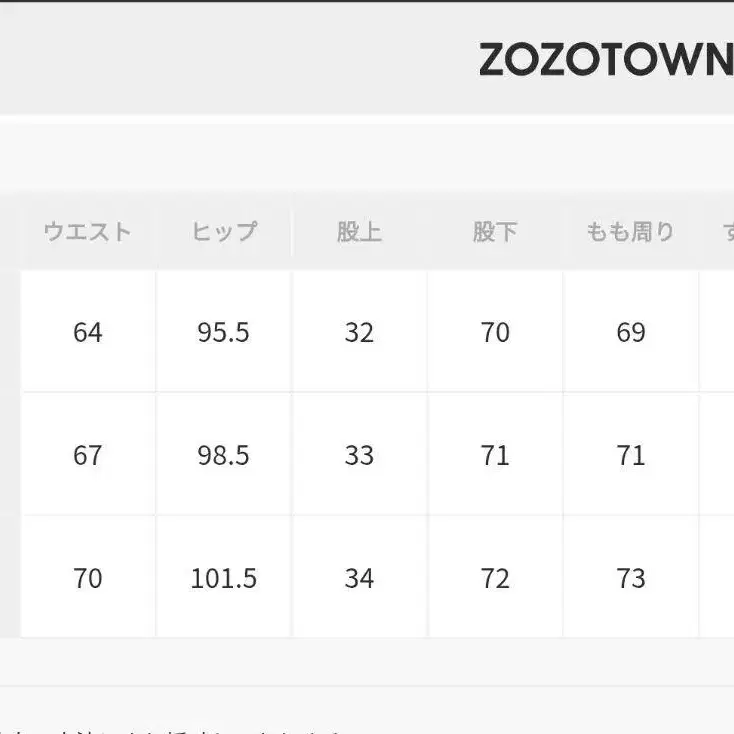Select the もも周り value 73 cell
Image resolution: width=734 pixels, height=734 pixels.
pyautogui.click(x=631, y=578)
